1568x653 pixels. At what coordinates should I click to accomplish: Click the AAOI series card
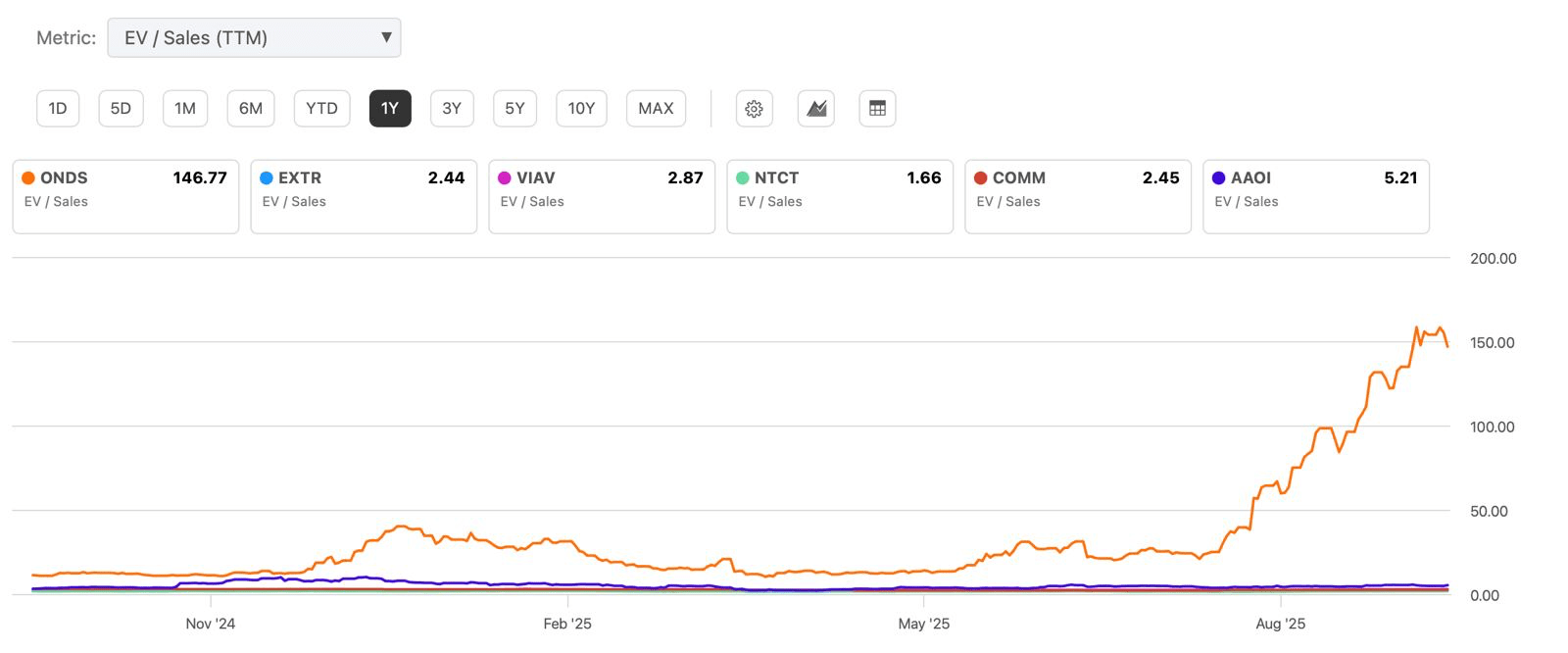pyautogui.click(x=1316, y=196)
